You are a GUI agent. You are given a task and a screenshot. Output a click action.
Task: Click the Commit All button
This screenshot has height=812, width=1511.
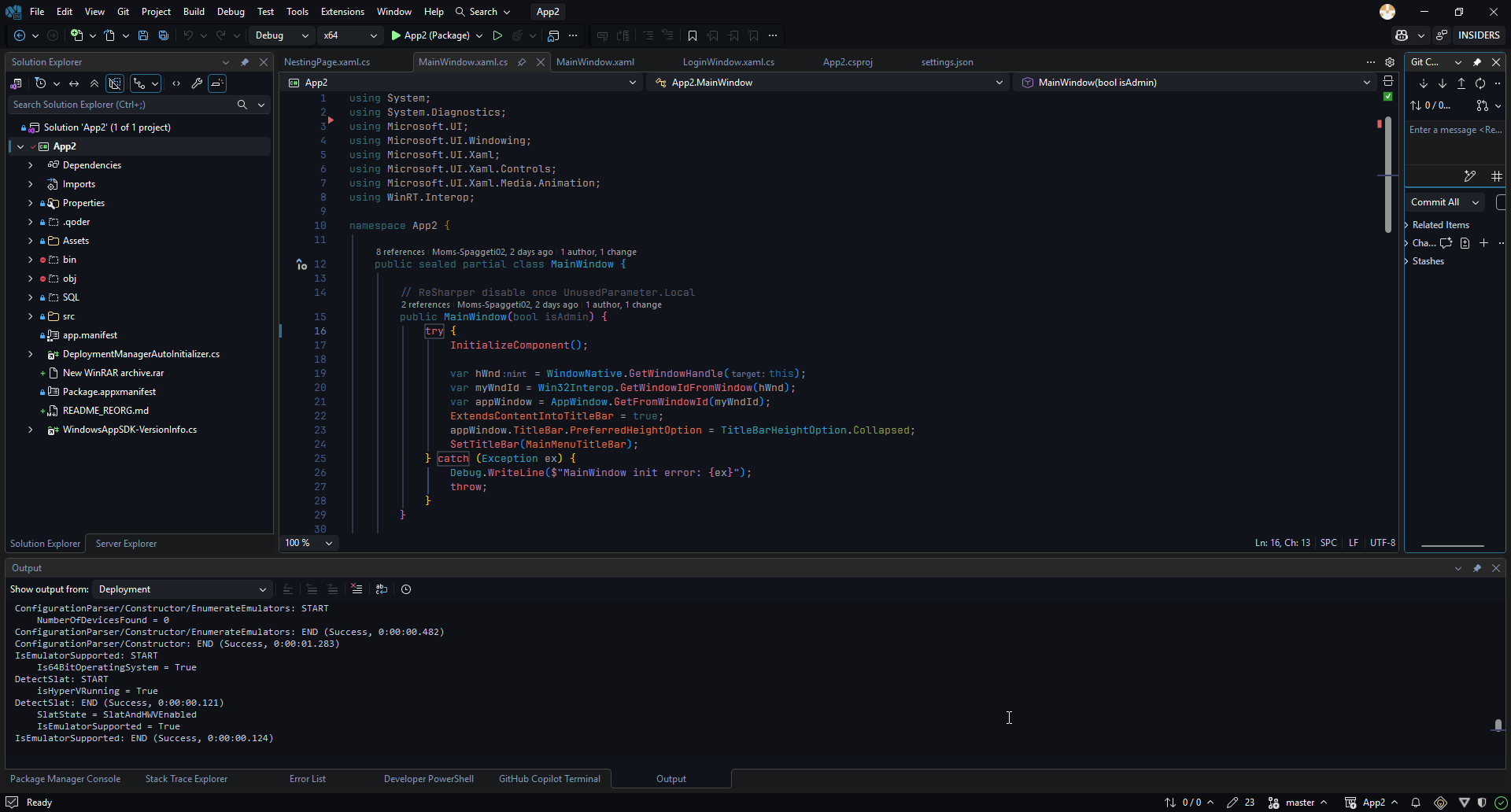pyautogui.click(x=1435, y=202)
